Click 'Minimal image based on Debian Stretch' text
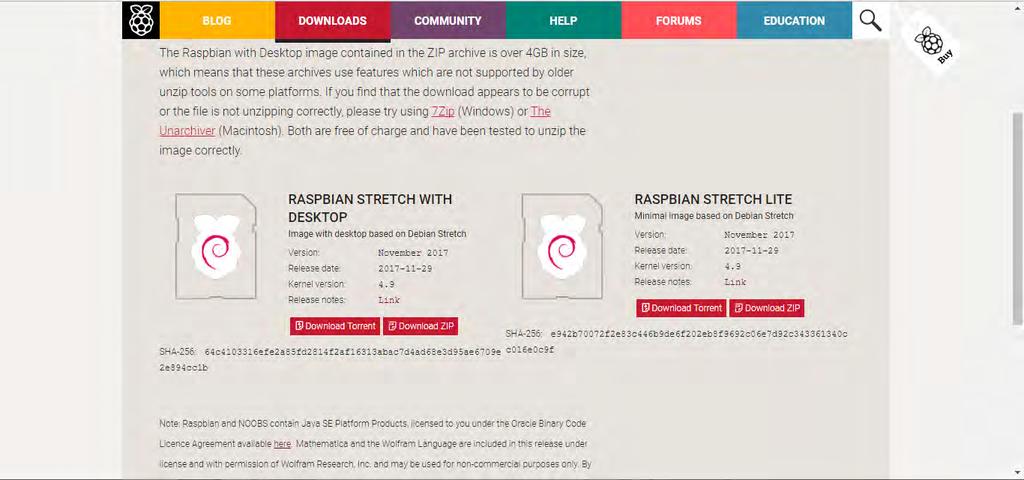This screenshot has width=1024, height=480. (x=714, y=216)
